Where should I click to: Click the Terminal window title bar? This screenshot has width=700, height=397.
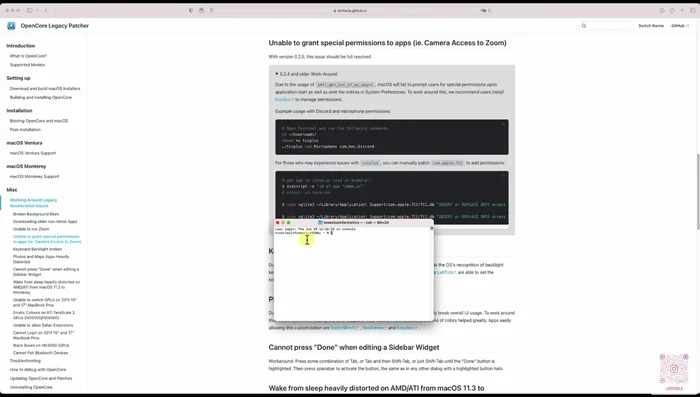coord(354,222)
